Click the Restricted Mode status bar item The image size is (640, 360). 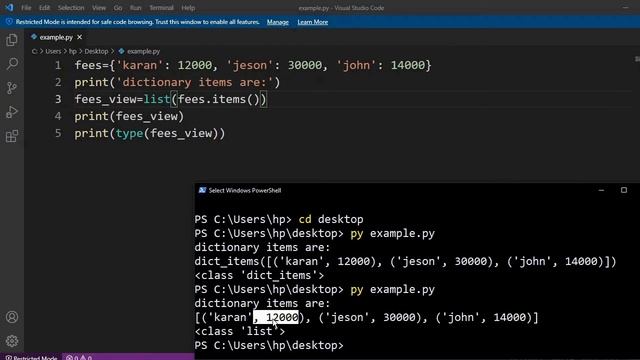coord(31,358)
